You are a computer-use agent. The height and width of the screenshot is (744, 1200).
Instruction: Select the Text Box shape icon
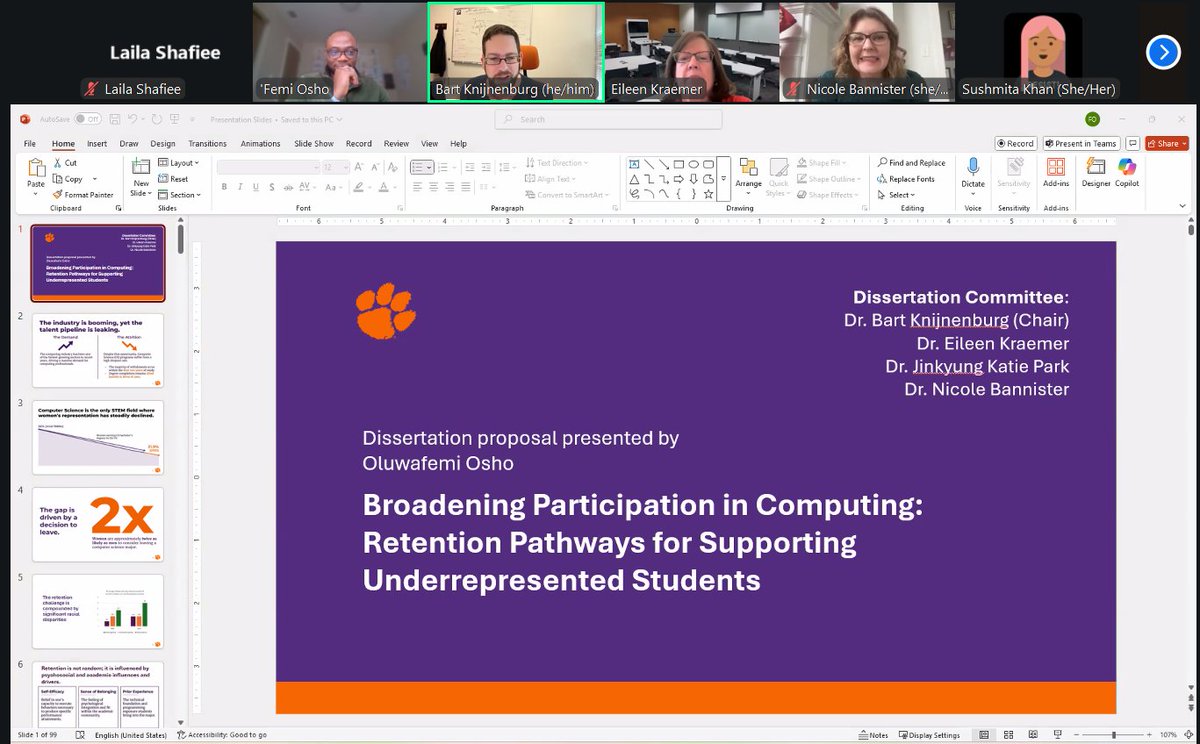point(635,164)
